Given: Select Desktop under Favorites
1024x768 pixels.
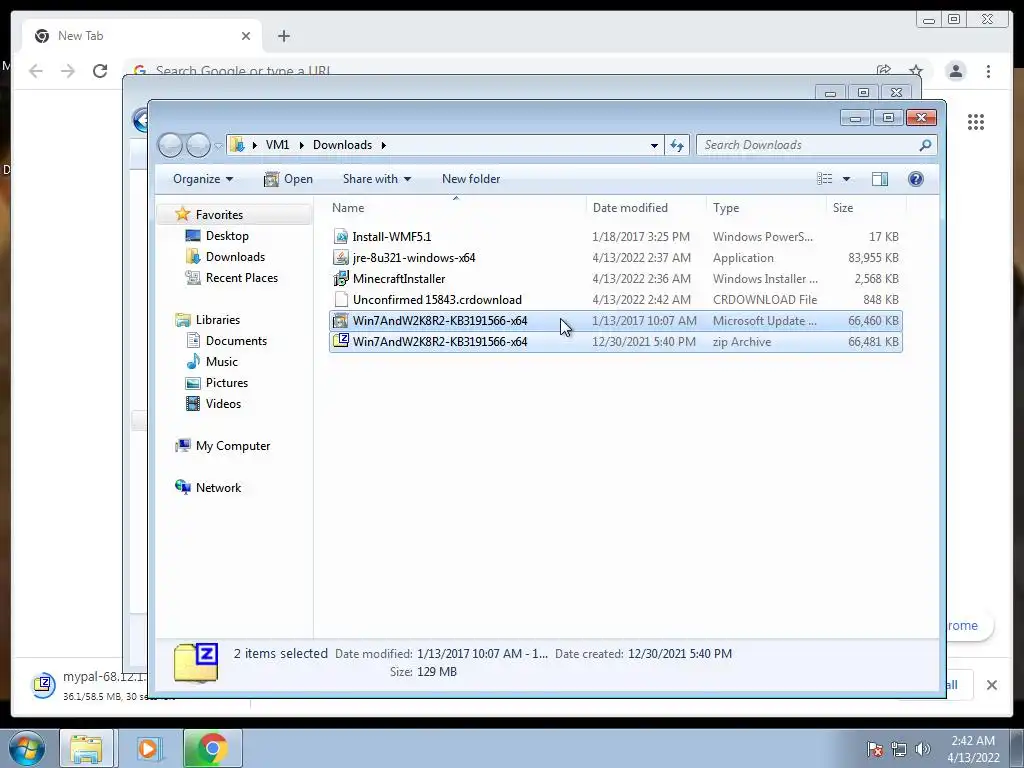Looking at the screenshot, I should pyautogui.click(x=227, y=236).
